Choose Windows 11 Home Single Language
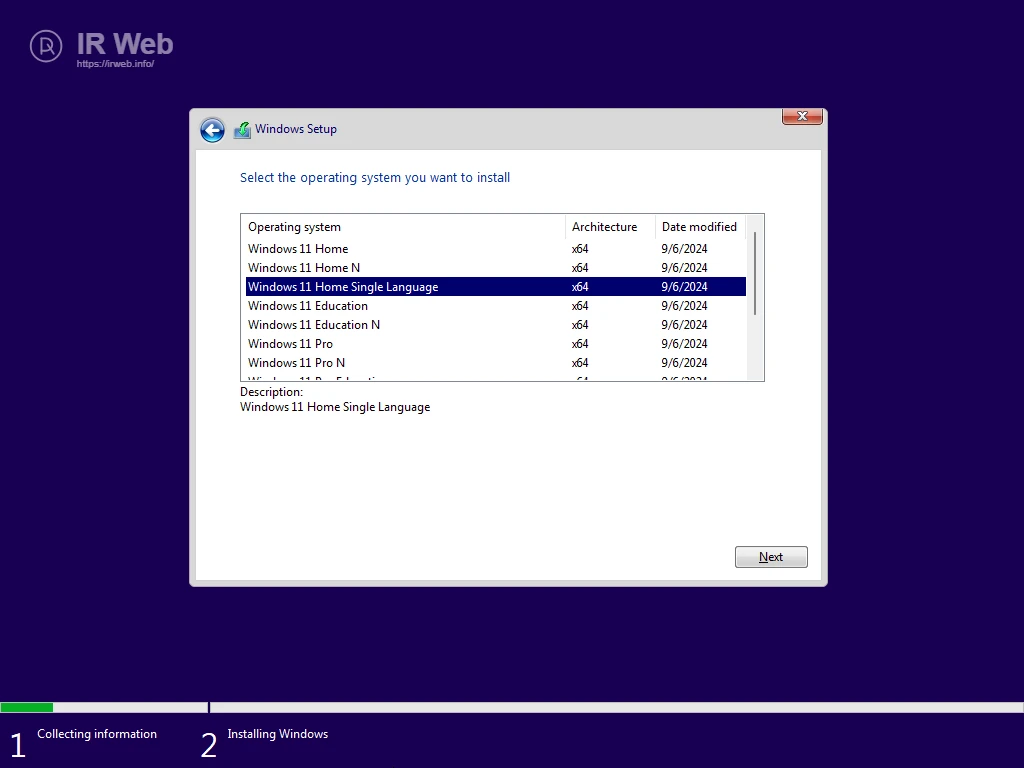 pyautogui.click(x=343, y=287)
